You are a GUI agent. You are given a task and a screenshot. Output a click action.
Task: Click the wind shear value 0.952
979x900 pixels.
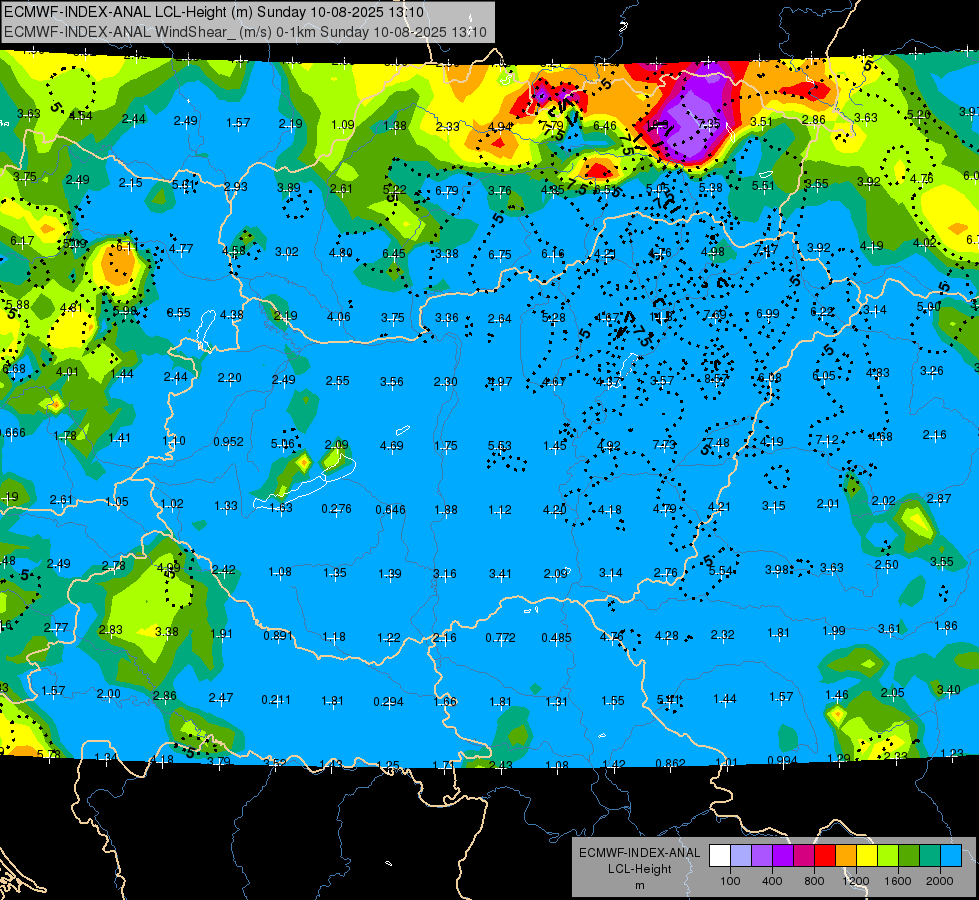tap(229, 442)
